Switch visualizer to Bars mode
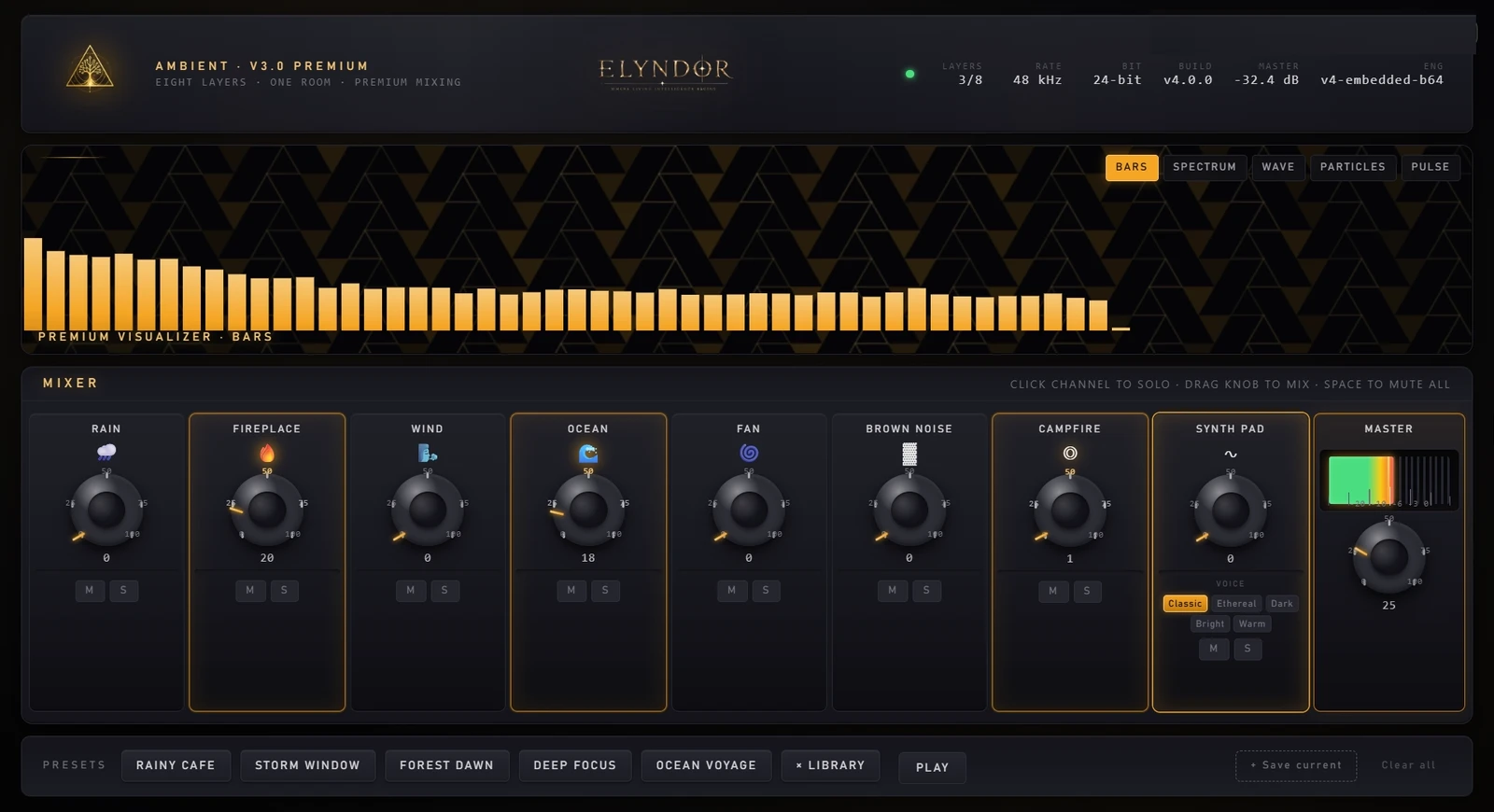Viewport: 1494px width, 812px height. tap(1132, 167)
